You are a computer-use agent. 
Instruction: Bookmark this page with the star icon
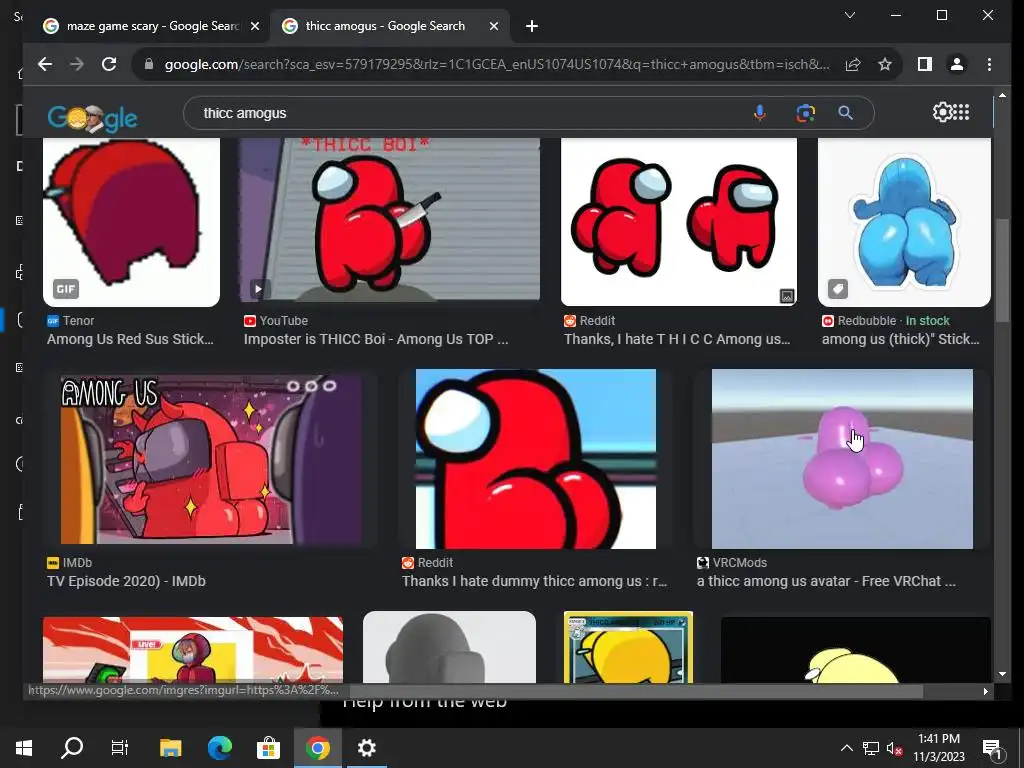(x=885, y=64)
